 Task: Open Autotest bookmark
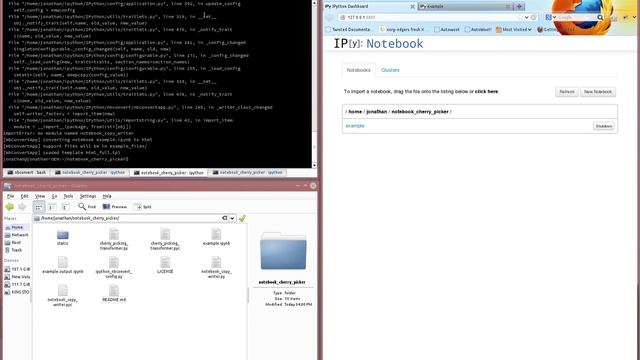pos(447,30)
